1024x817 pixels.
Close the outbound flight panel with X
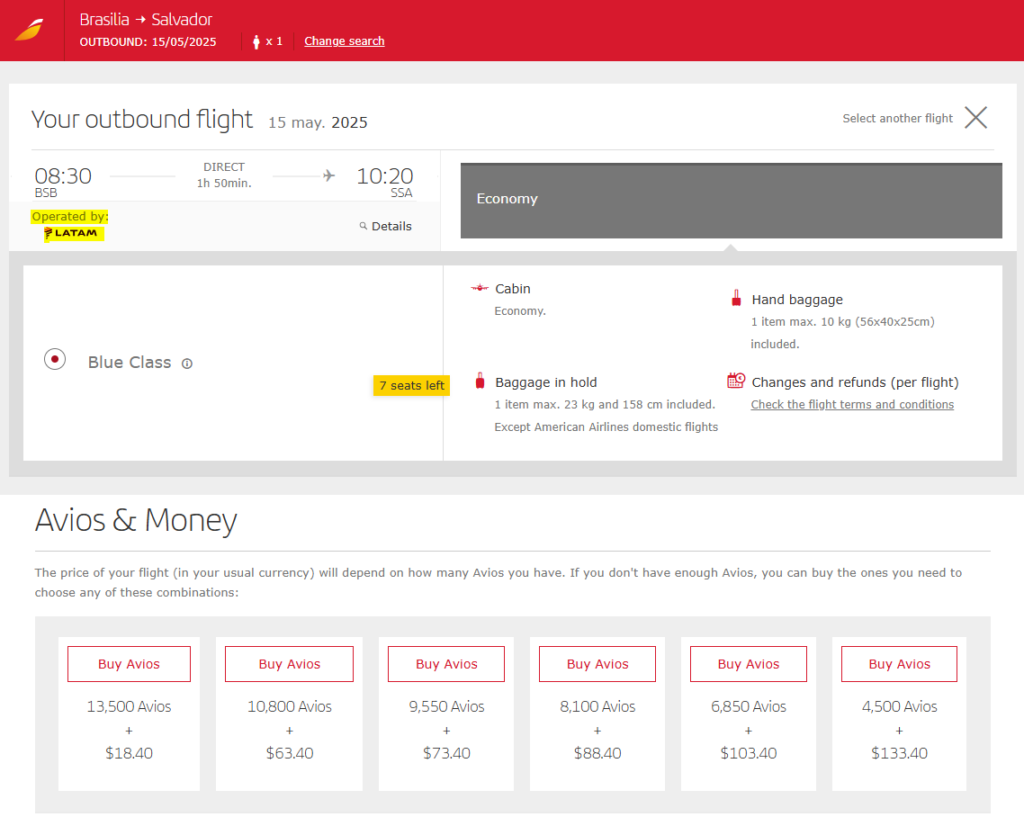(x=975, y=118)
